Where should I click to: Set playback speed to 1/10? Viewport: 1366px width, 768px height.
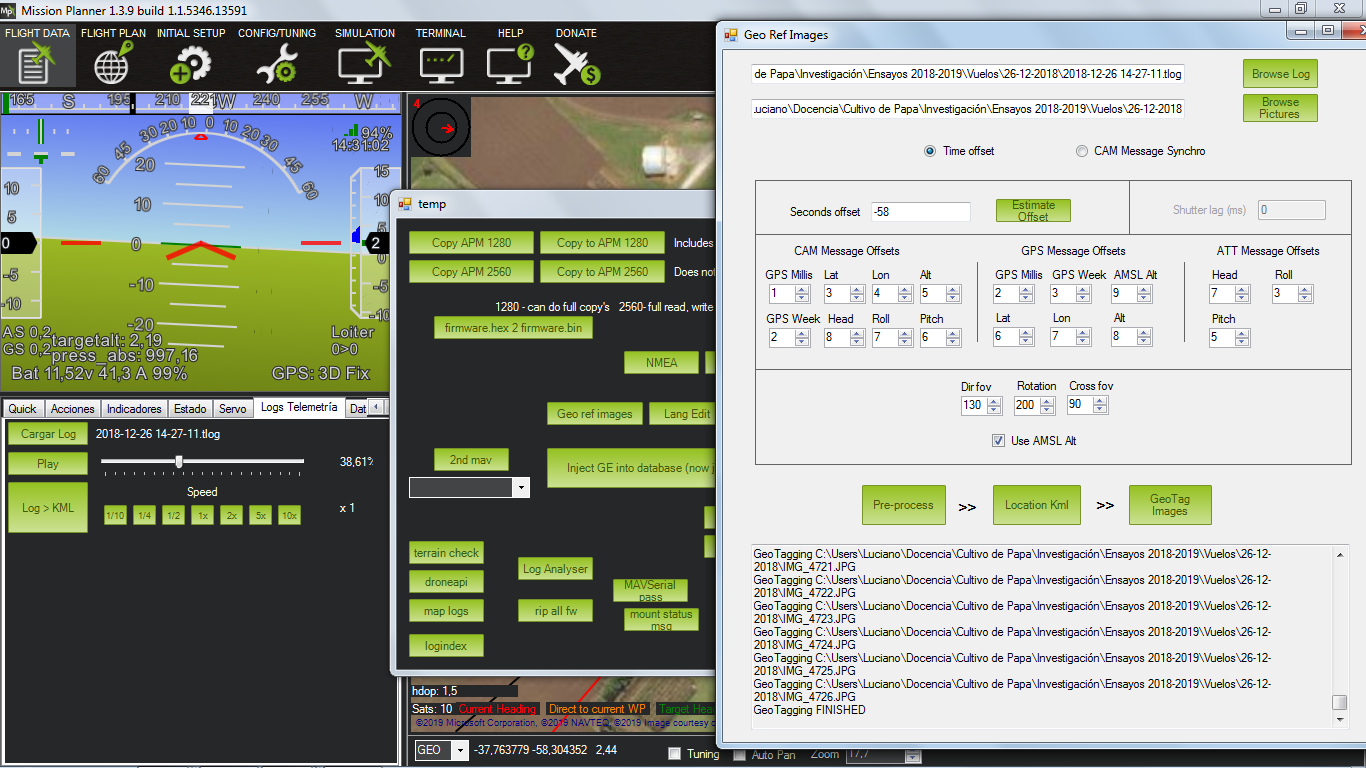pos(115,516)
